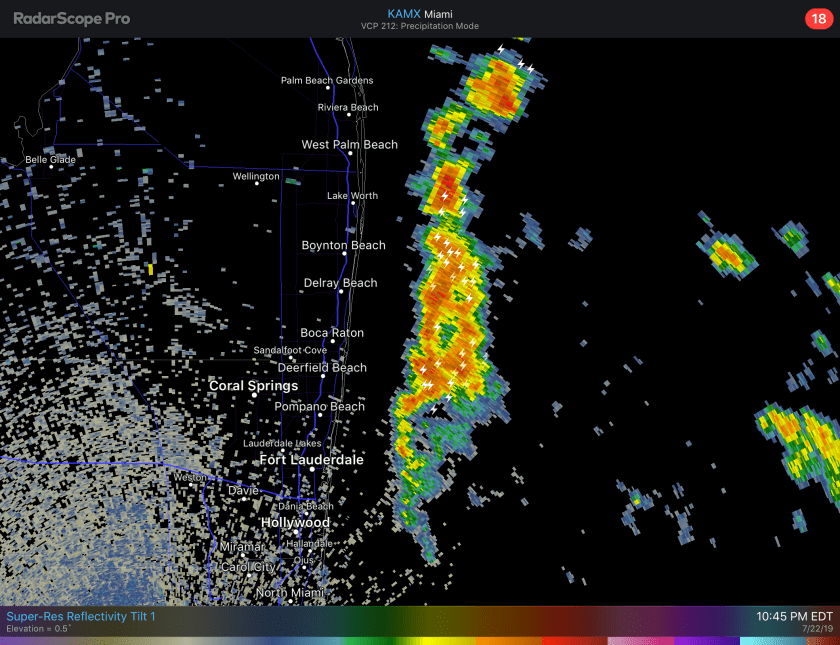Click the Boca Raton label on map
This screenshot has width=840, height=645.
point(332,333)
